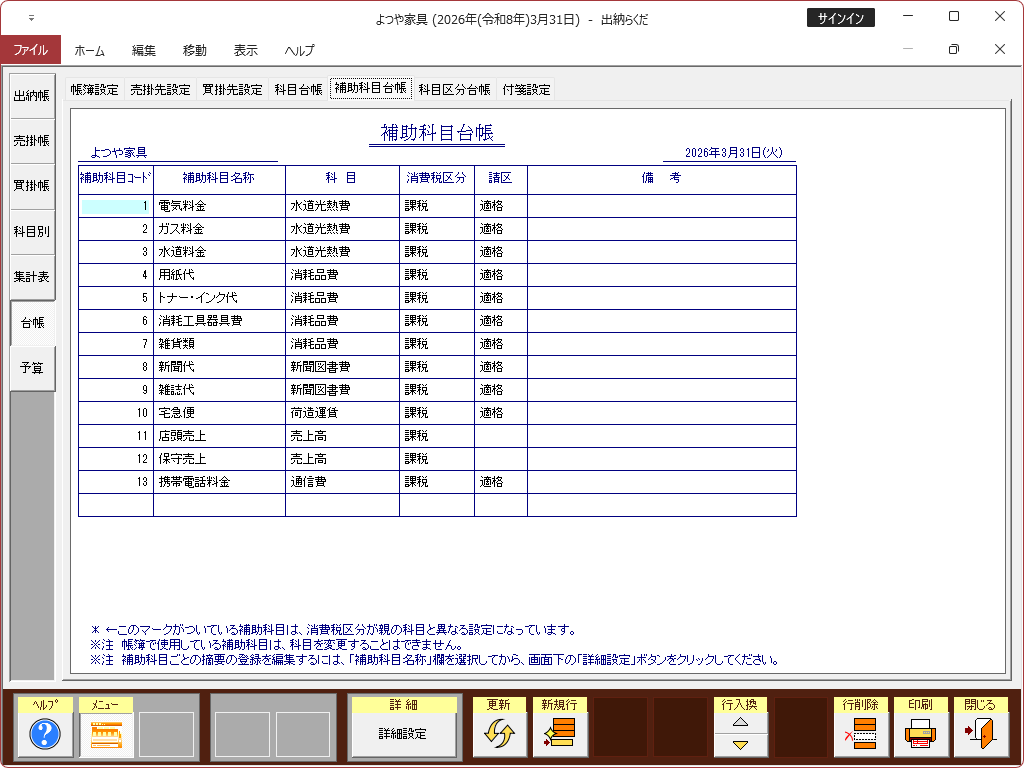
Task: Add a new row with the 新規行 icon
Action: [559, 735]
